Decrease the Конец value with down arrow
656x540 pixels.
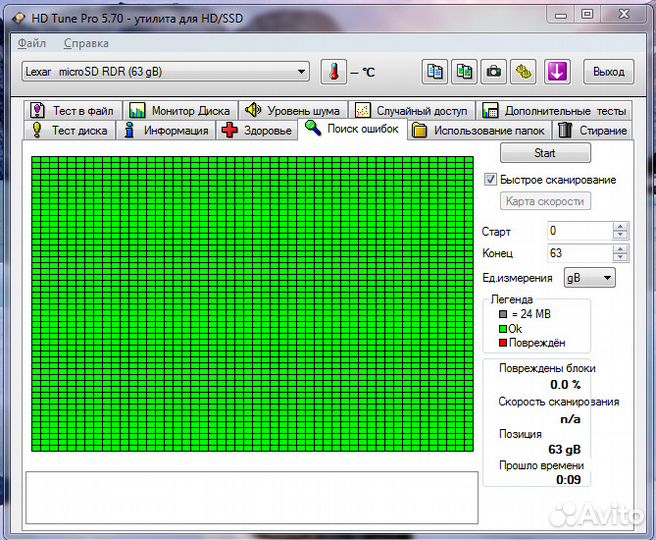(621, 258)
